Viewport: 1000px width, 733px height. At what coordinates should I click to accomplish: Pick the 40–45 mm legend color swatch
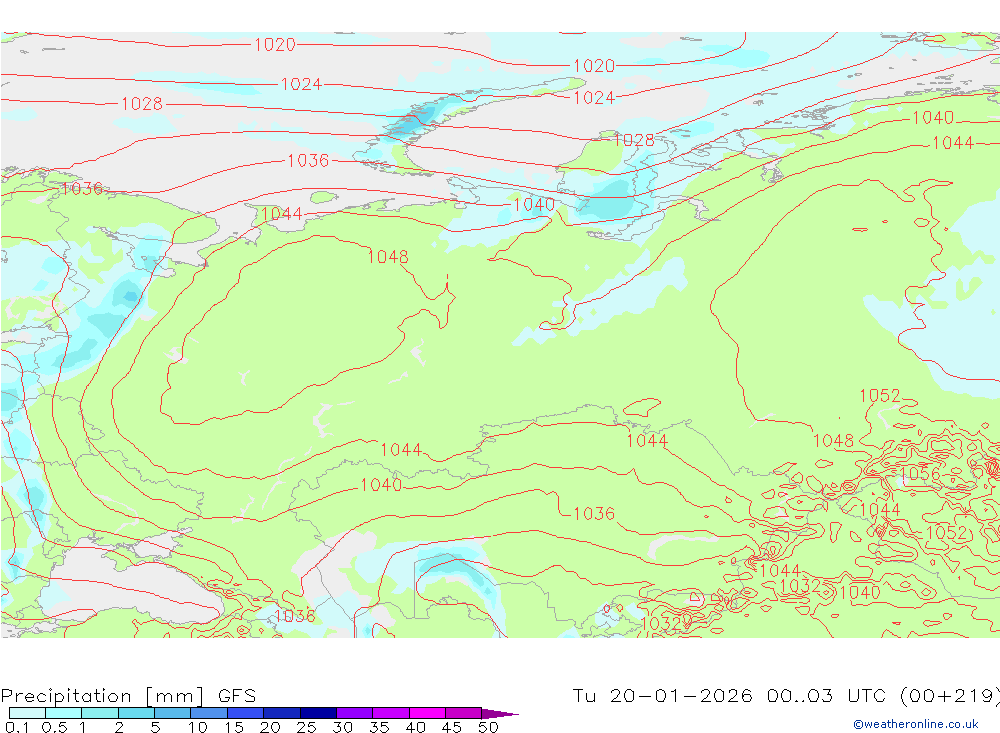[427, 713]
